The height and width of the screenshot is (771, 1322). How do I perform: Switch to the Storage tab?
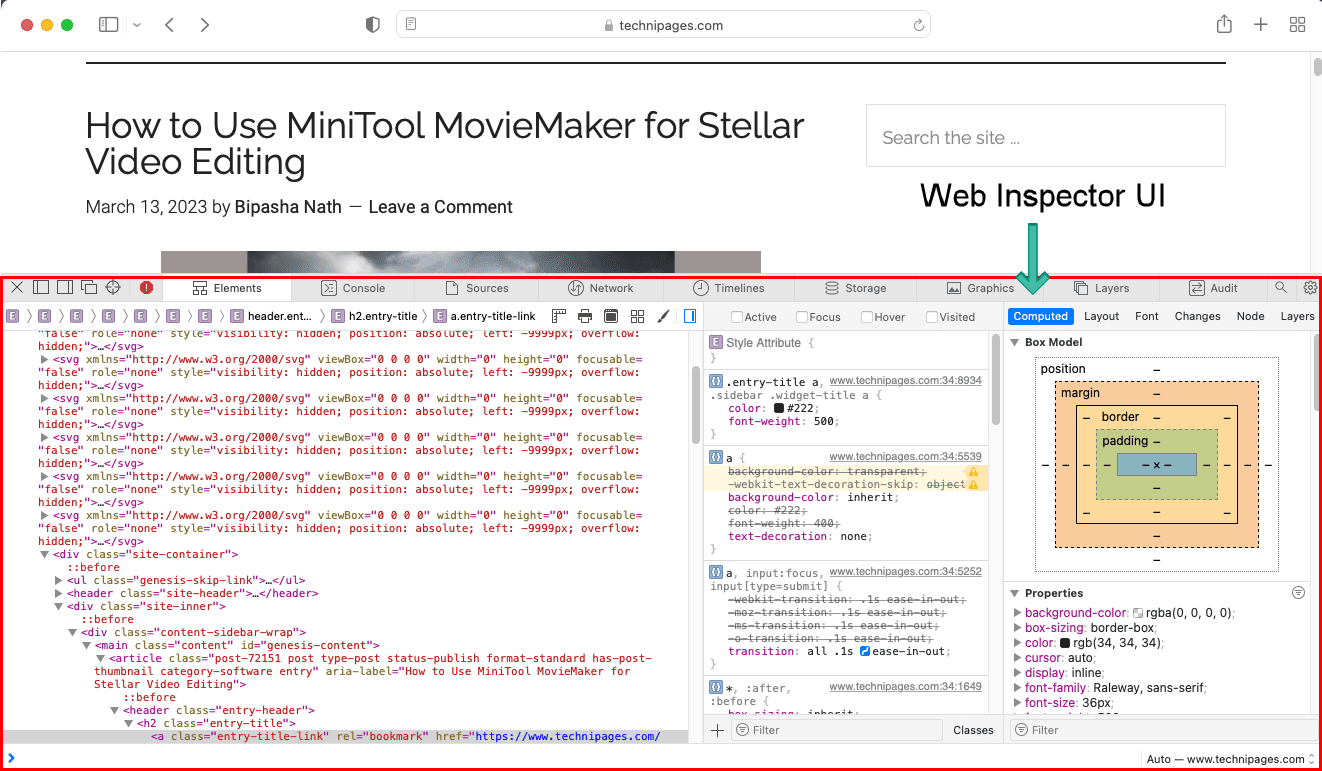coord(855,288)
